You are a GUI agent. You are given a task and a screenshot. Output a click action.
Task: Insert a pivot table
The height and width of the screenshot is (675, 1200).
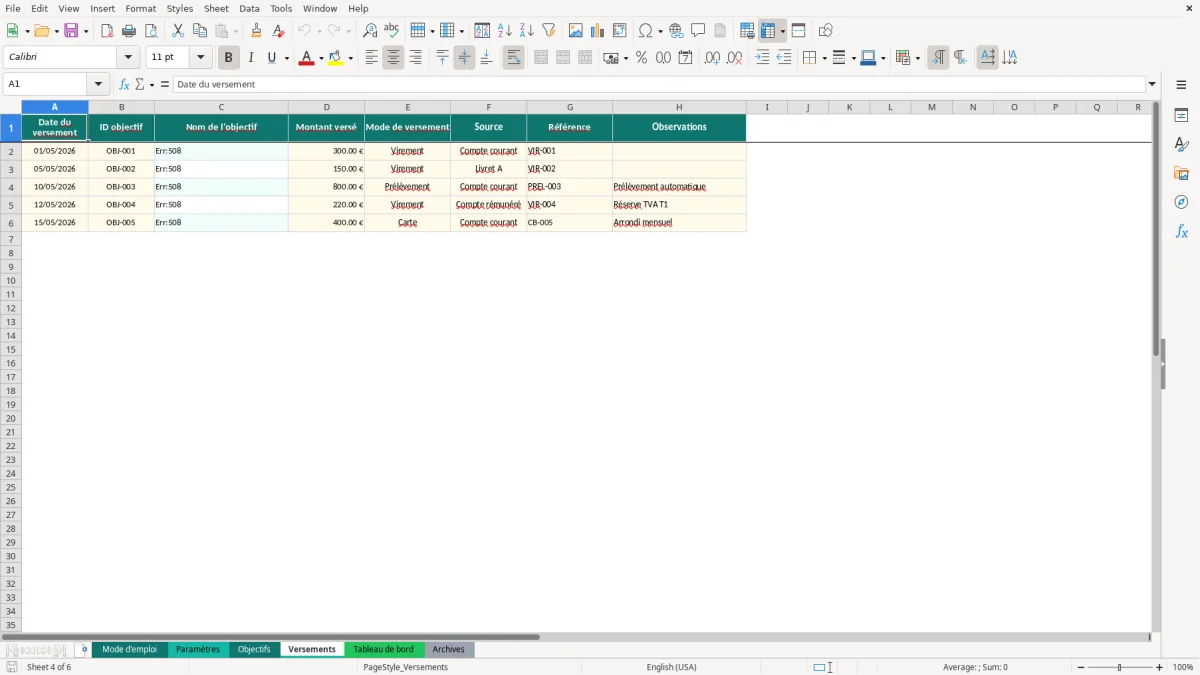click(x=620, y=31)
